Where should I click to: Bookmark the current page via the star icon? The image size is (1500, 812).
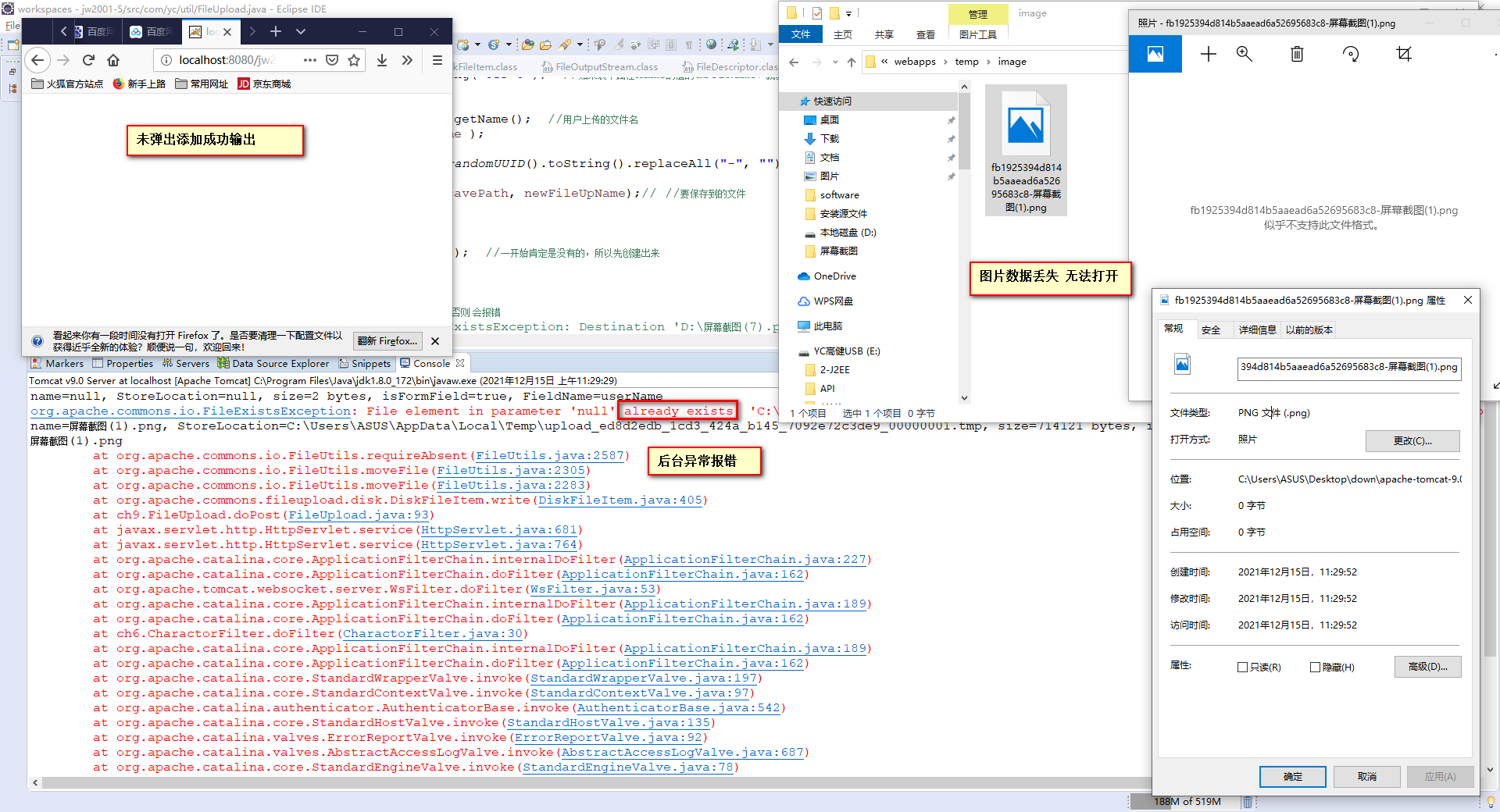(x=354, y=60)
